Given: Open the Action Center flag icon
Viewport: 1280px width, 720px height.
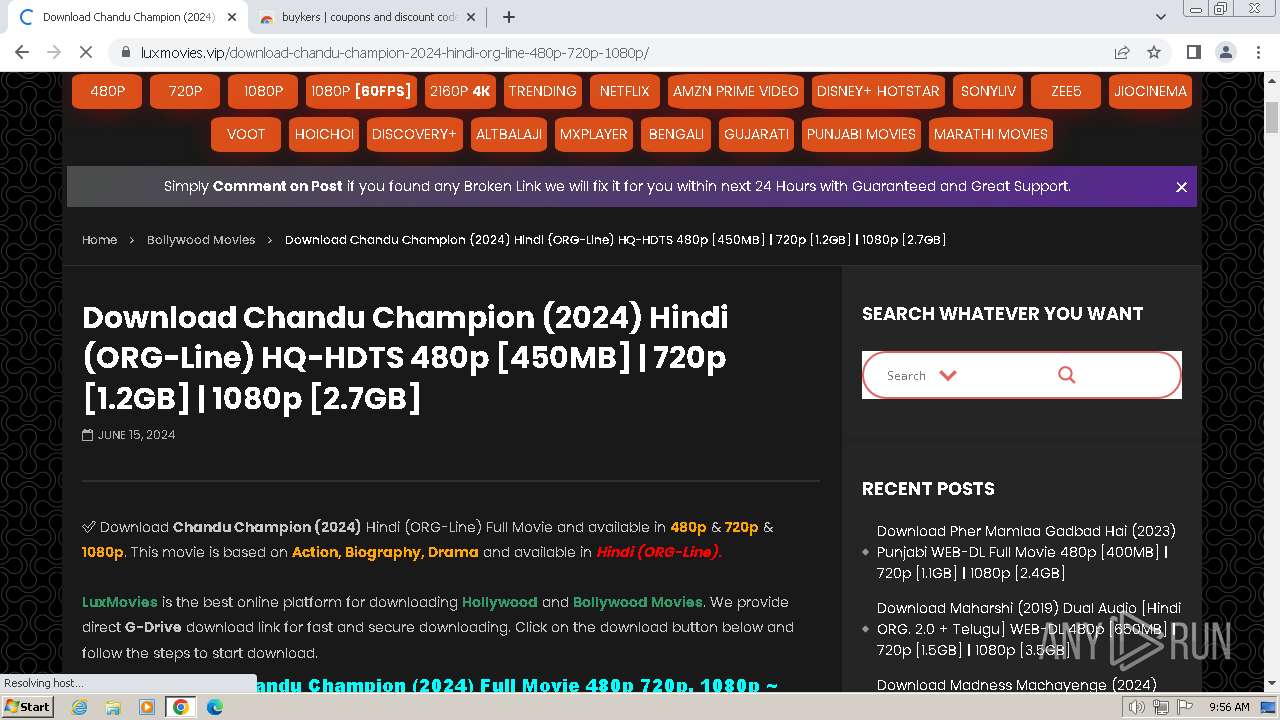Looking at the screenshot, I should click(x=1183, y=707).
